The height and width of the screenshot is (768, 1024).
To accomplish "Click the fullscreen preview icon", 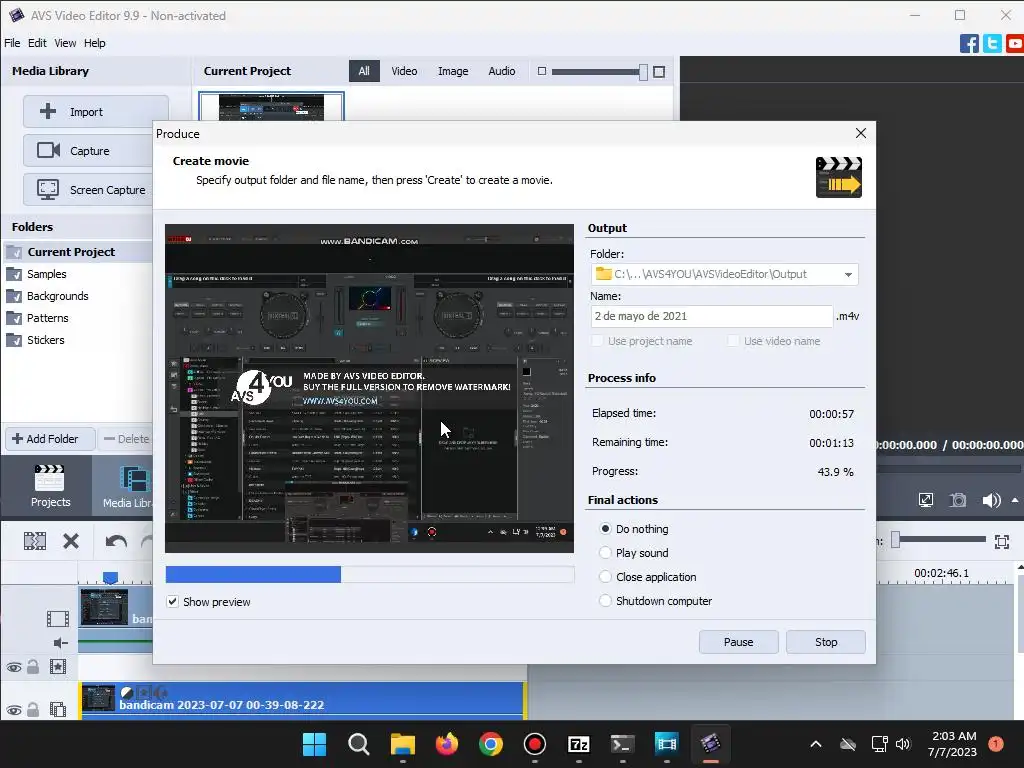I will 925,500.
